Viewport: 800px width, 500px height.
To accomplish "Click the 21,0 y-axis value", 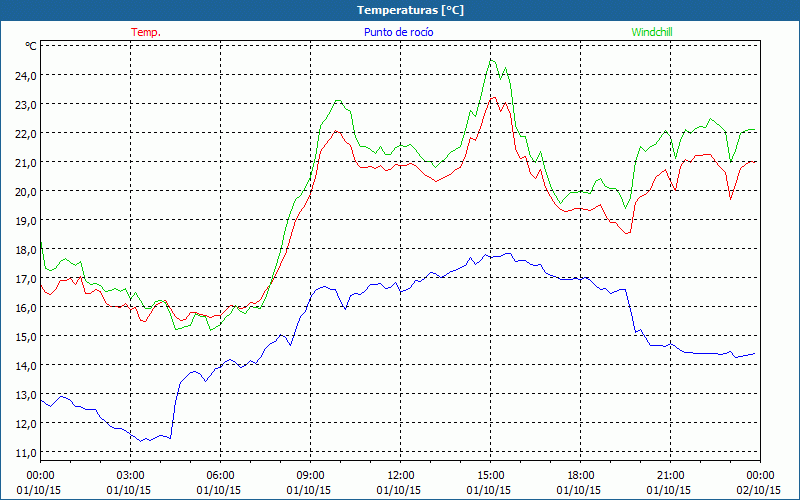I will point(26,163).
